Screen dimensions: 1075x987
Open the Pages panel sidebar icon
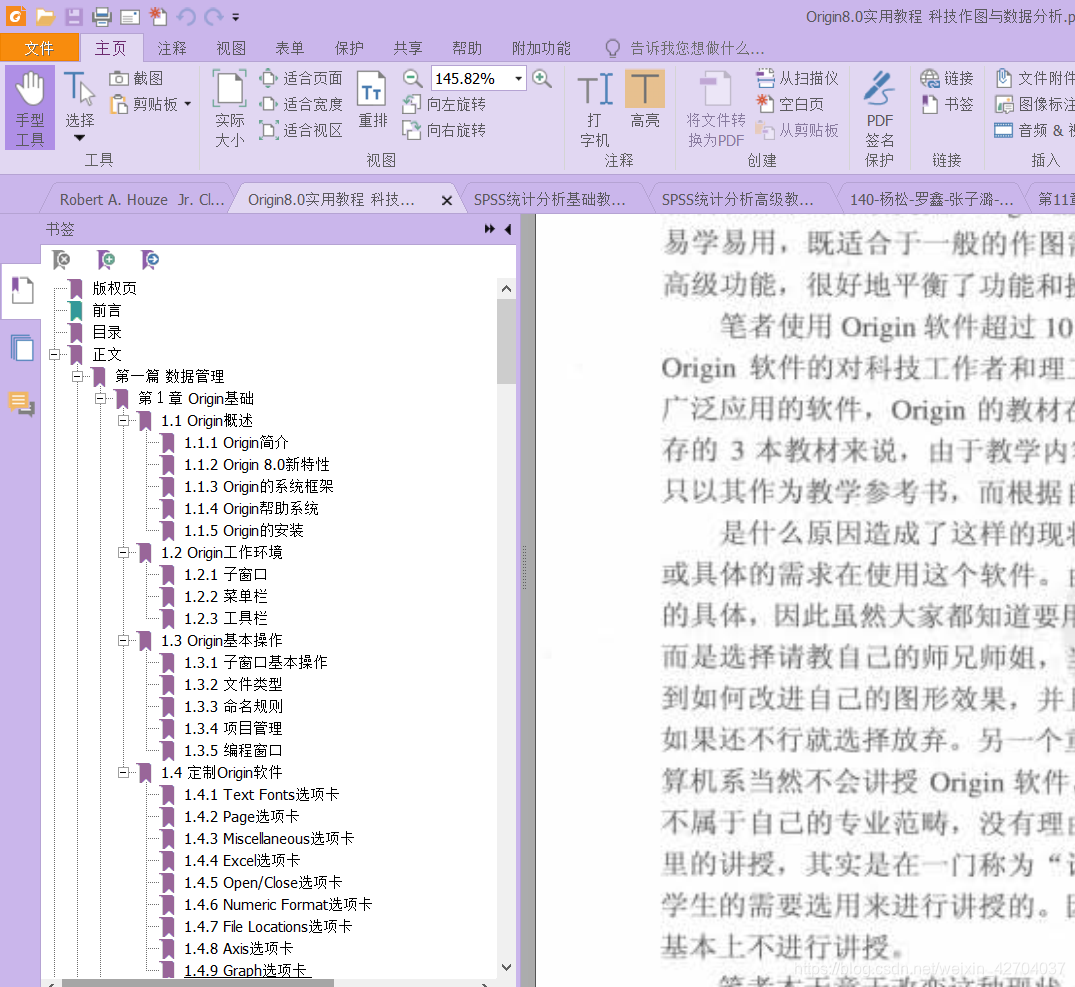click(x=22, y=348)
